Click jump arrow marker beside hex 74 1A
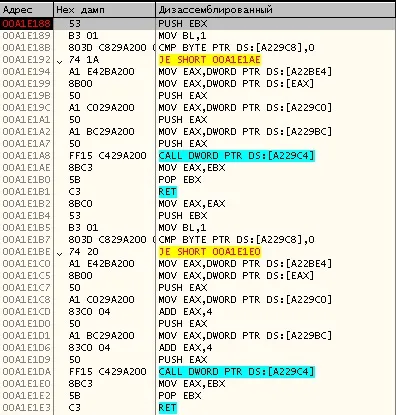The width and height of the screenshot is (396, 415). click(x=60, y=62)
